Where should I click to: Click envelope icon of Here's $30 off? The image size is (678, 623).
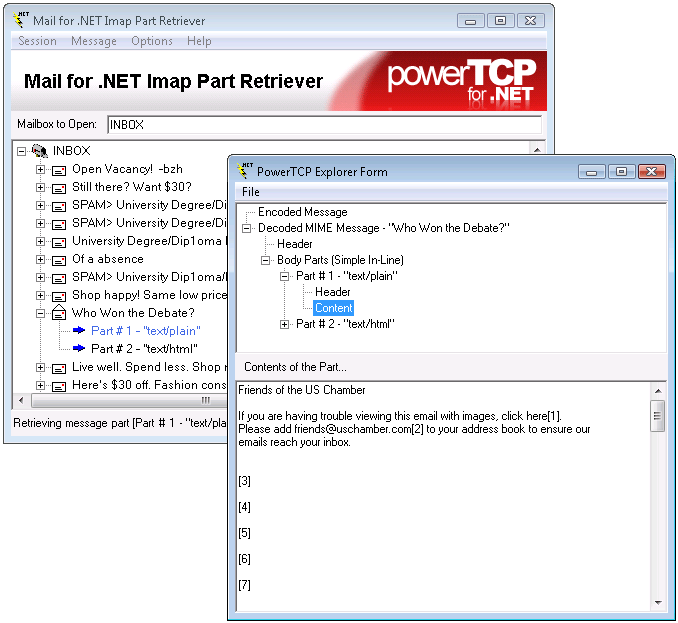pyautogui.click(x=59, y=386)
